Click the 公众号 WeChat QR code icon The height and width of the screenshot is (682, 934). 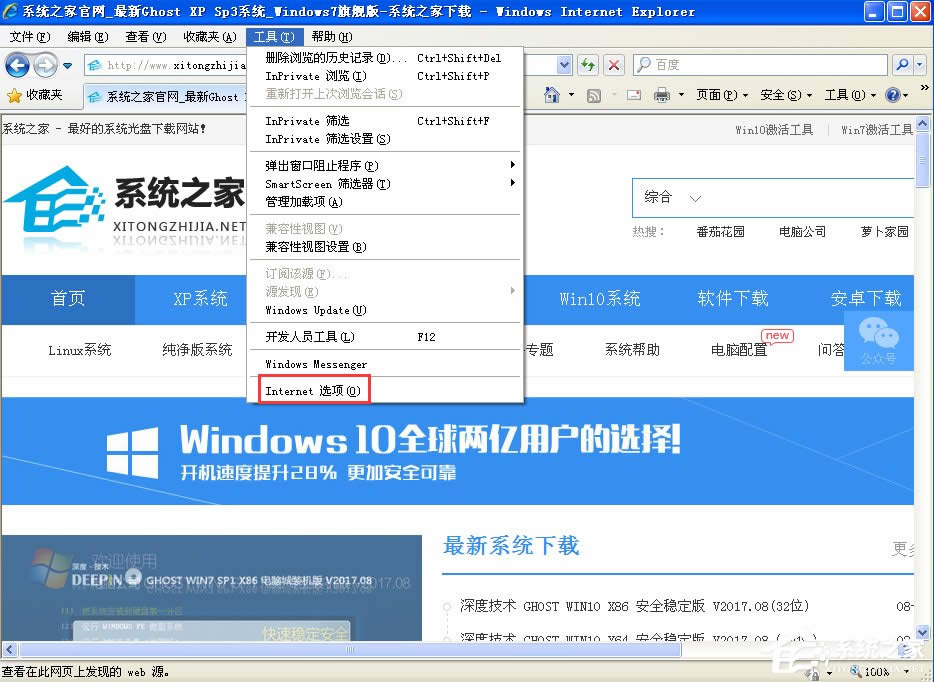click(878, 340)
